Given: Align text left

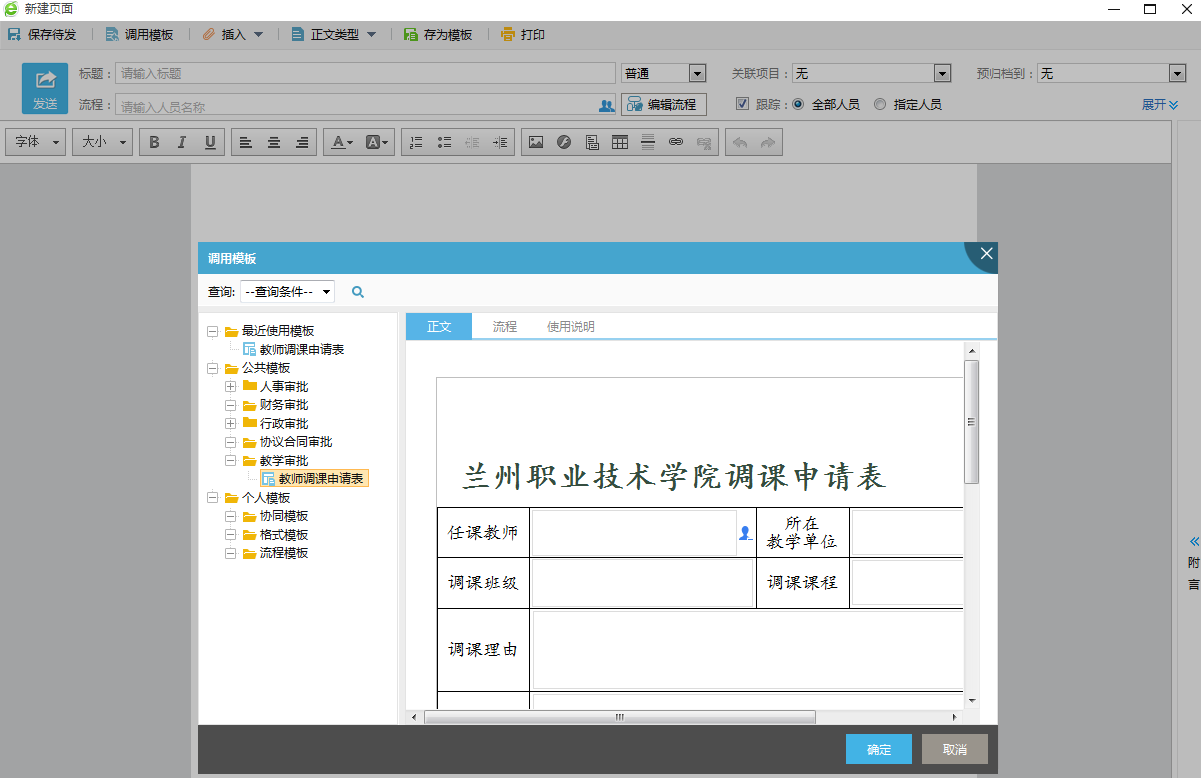Looking at the screenshot, I should 246,143.
